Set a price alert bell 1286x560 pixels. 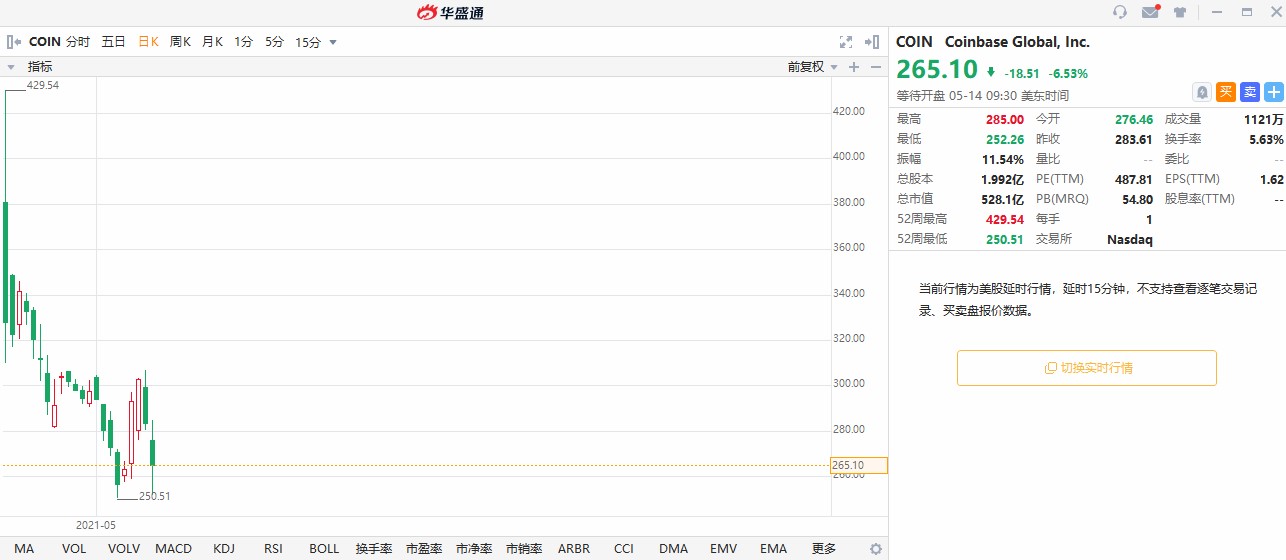[x=1201, y=92]
